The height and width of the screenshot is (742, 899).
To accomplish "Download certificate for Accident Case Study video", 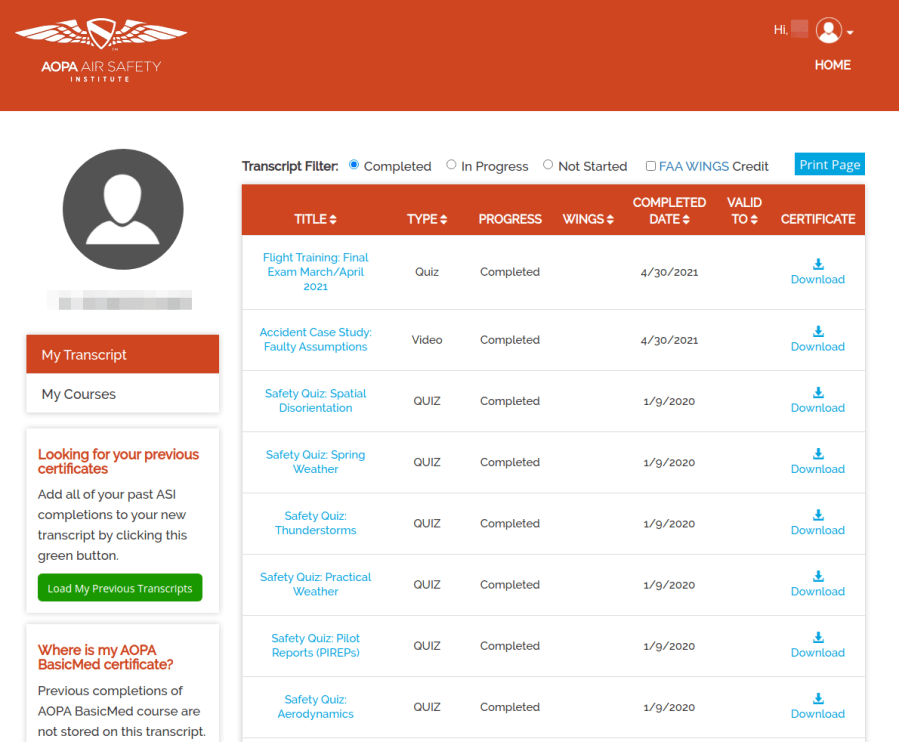I will pos(817,339).
